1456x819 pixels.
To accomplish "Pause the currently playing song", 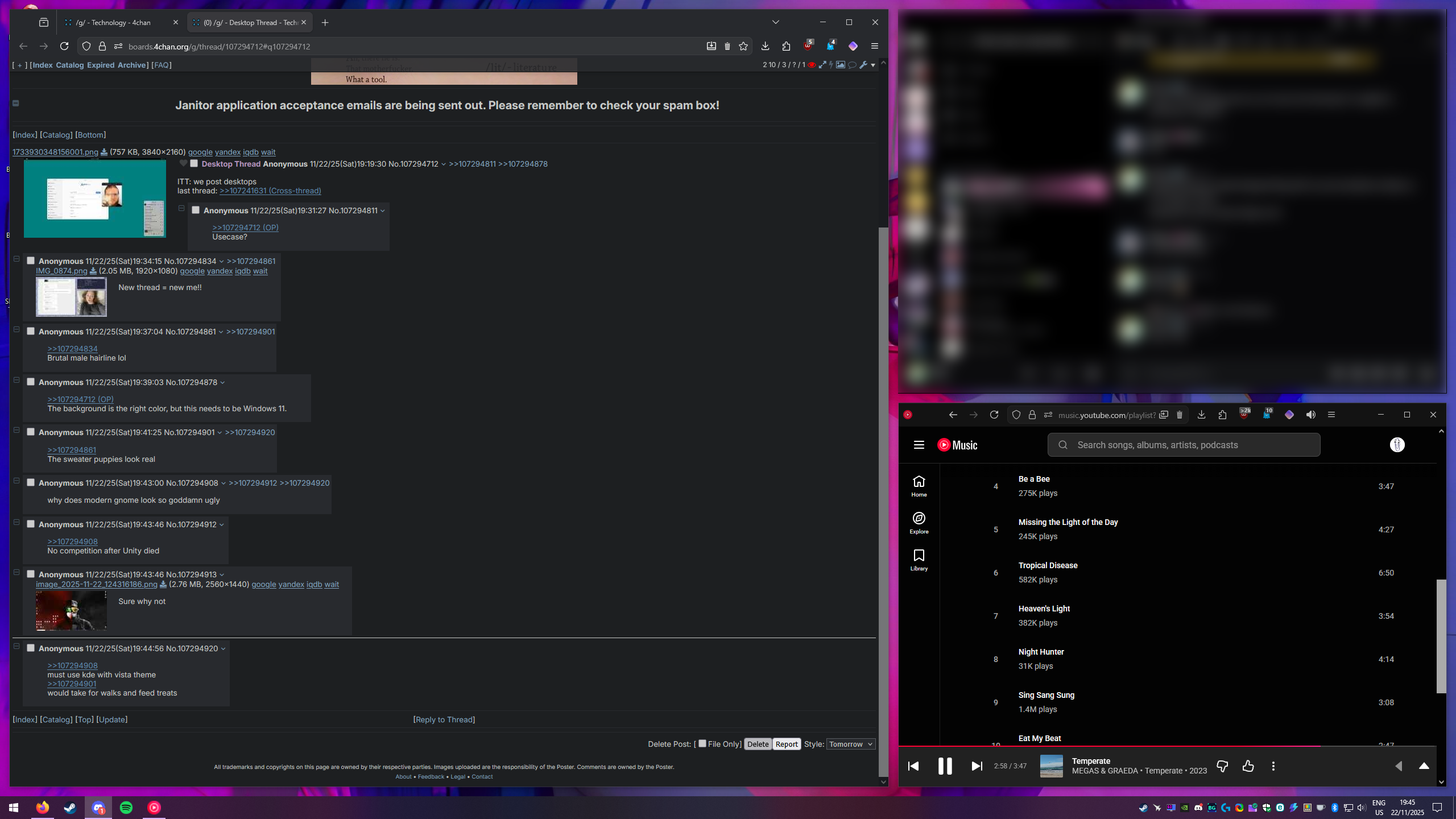I will 945,766.
